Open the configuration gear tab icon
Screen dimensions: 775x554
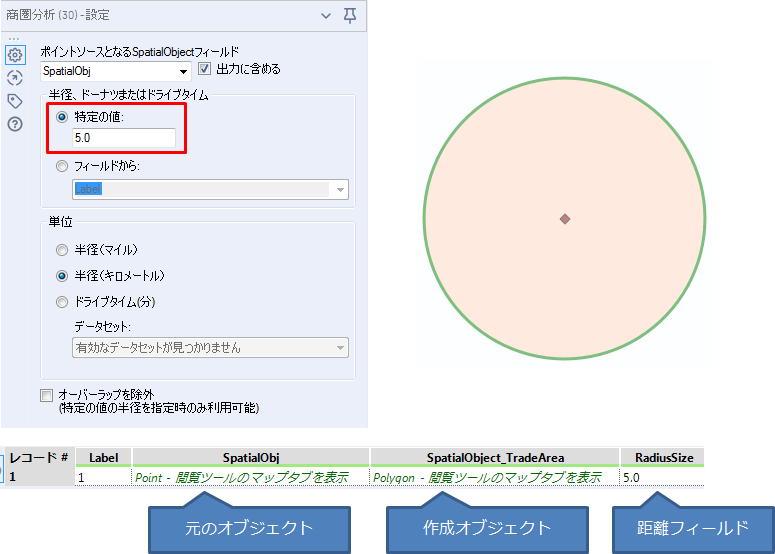pos(14,55)
